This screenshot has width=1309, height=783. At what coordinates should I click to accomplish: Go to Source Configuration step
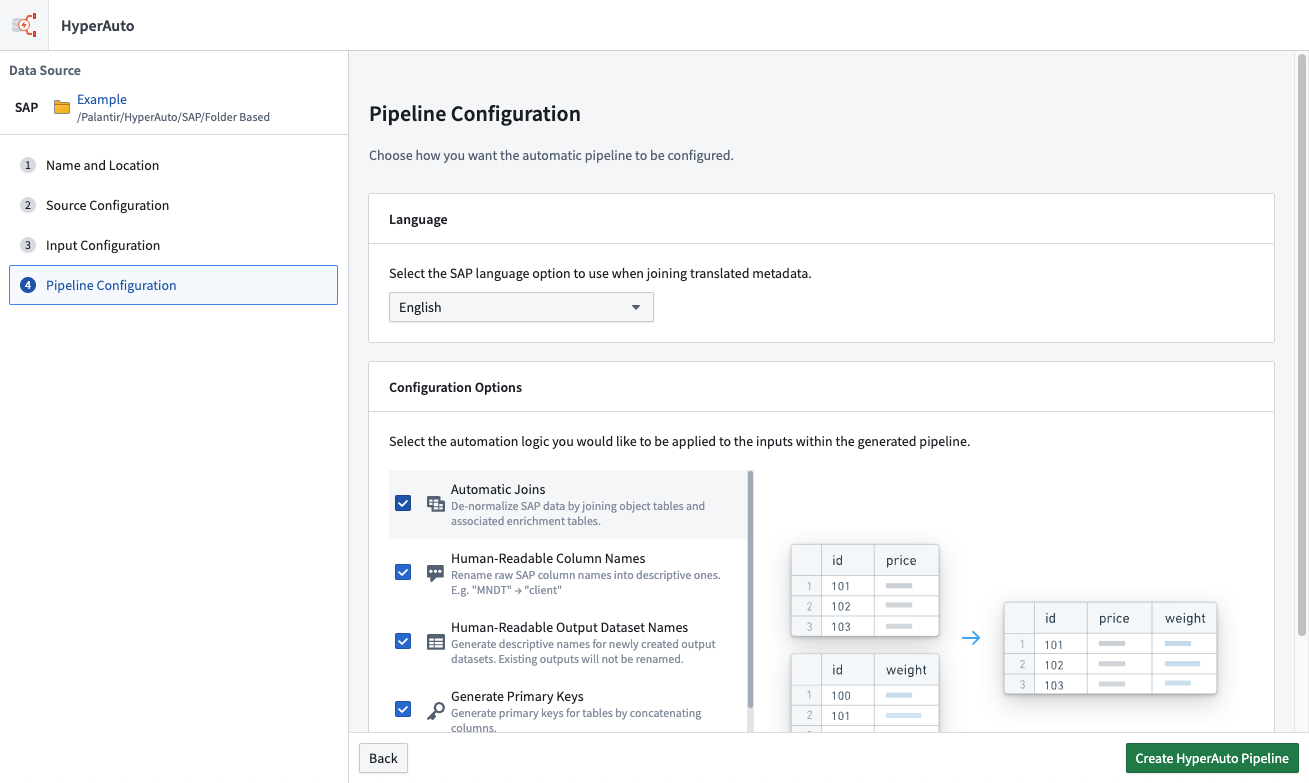[173, 205]
